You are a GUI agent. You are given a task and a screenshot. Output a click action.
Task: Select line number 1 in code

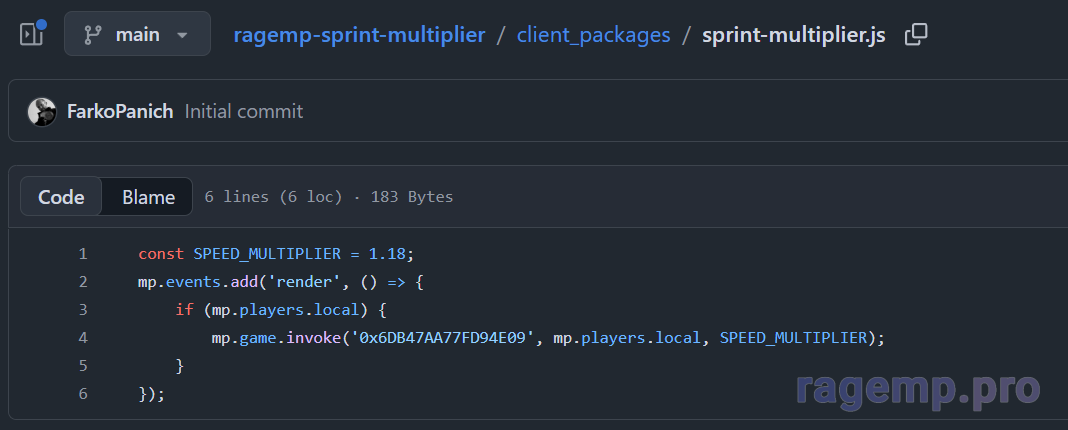point(83,254)
